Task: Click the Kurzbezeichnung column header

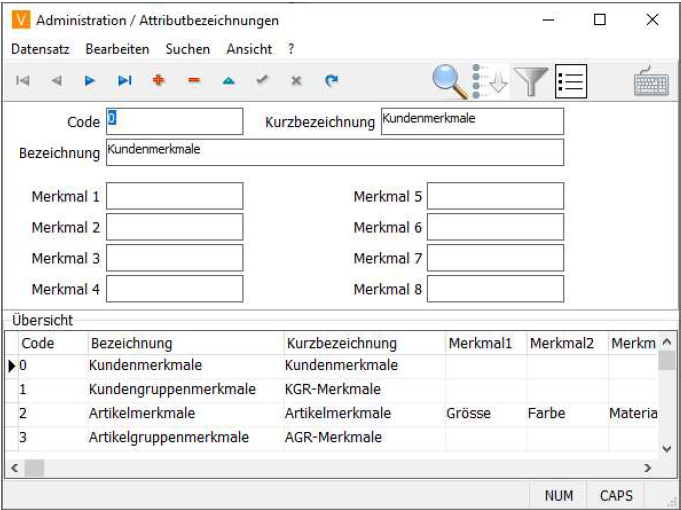Action: click(364, 343)
